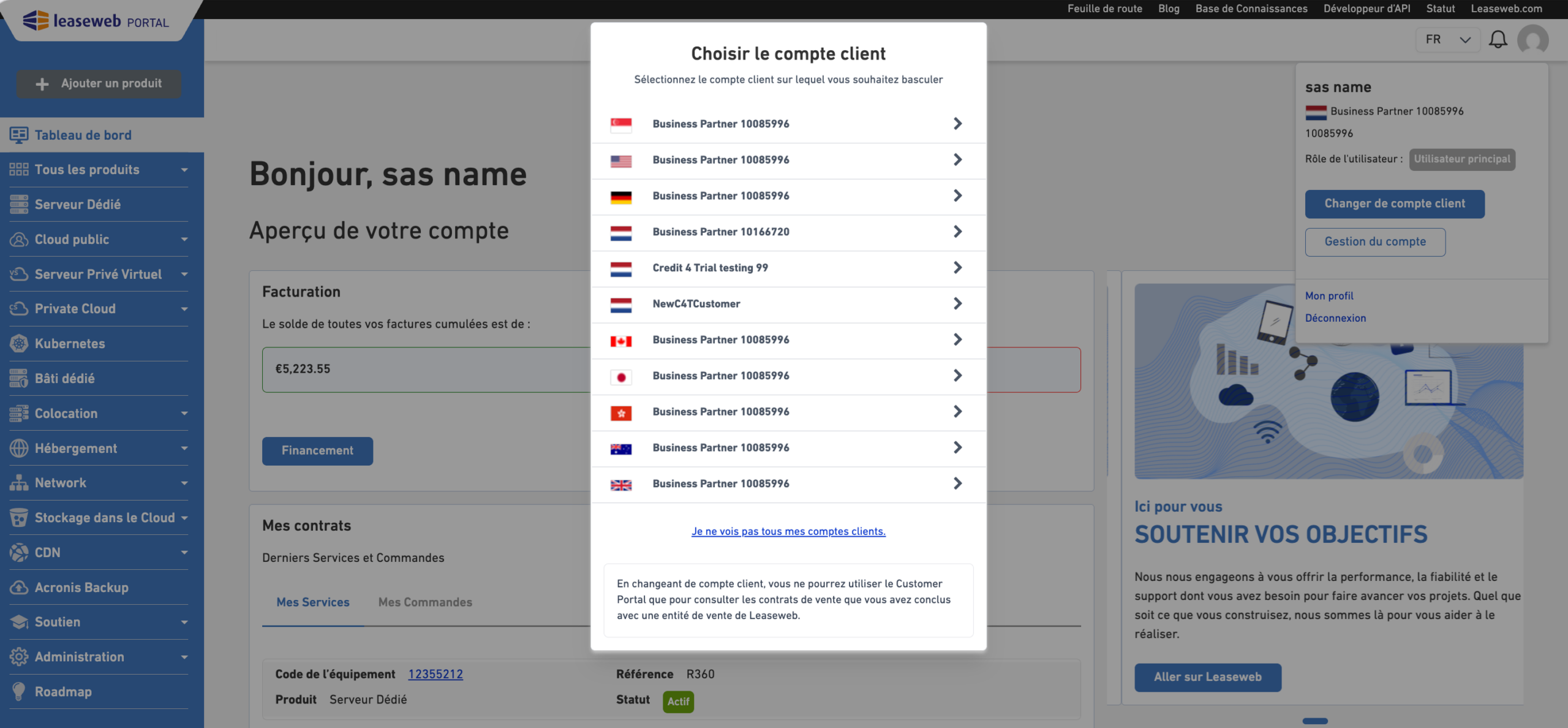Expand Hébergement menu arrow
1568x728 pixels.
click(184, 449)
